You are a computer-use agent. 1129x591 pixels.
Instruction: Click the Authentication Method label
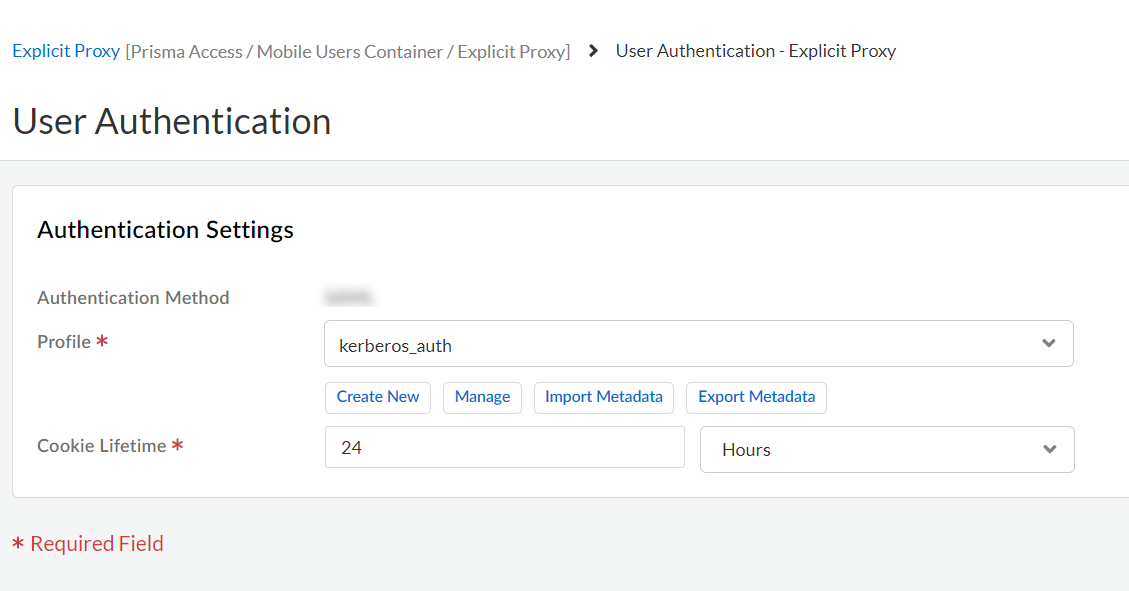point(133,298)
